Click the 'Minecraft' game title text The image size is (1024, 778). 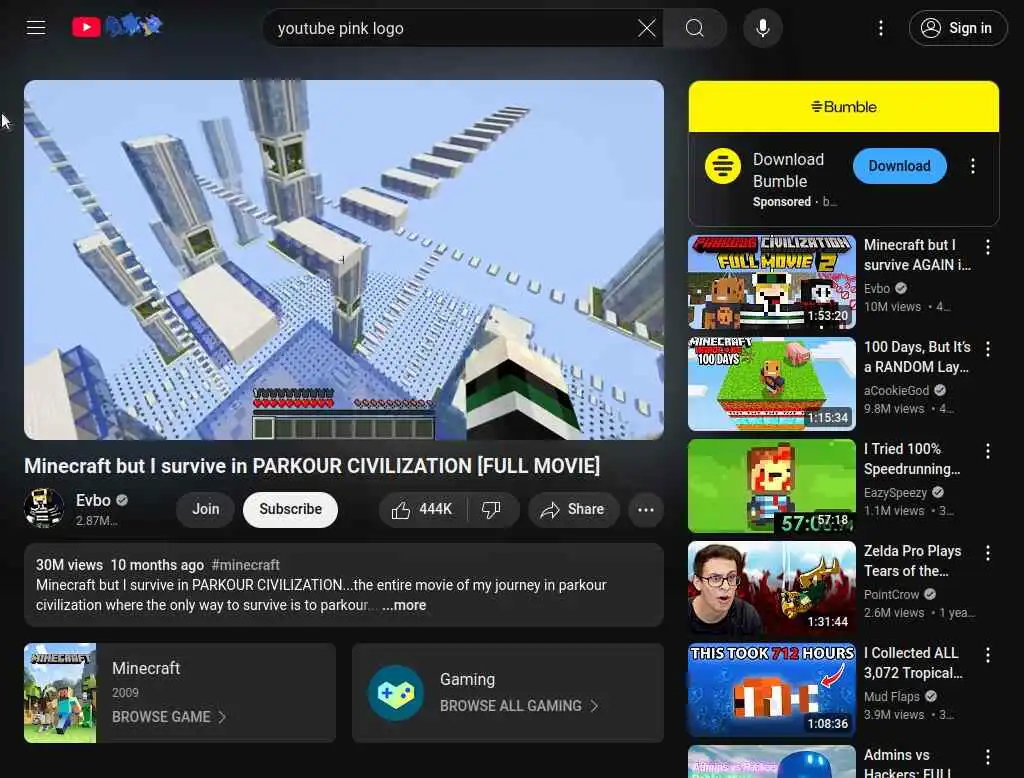(146, 668)
